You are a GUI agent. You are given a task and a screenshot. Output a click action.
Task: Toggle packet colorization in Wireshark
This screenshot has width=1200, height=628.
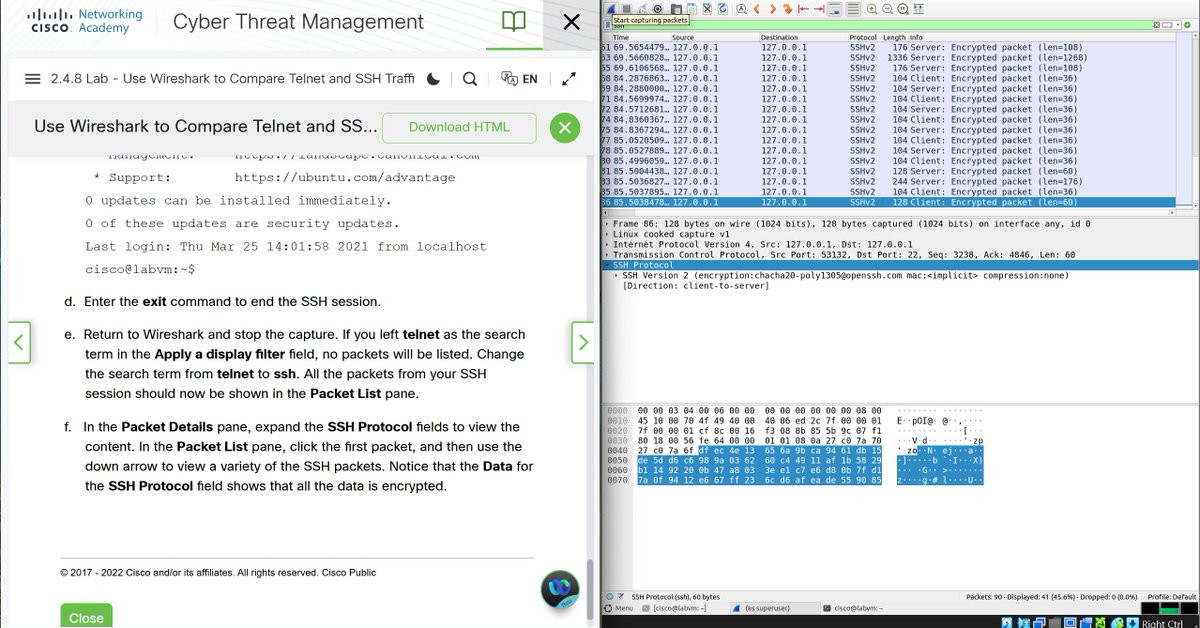pos(854,9)
